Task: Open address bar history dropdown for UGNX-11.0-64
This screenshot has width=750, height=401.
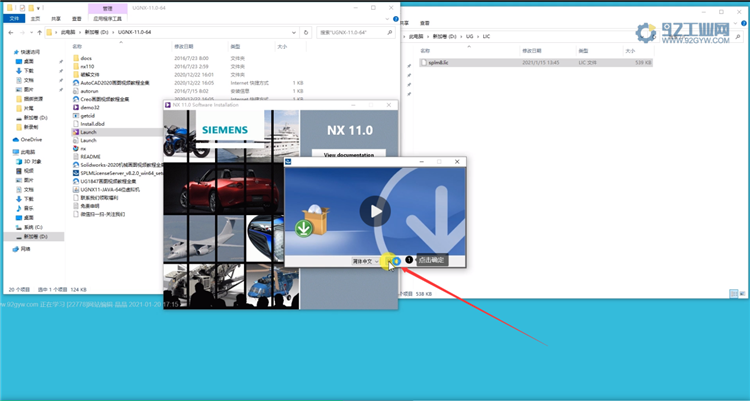Action: click(294, 33)
